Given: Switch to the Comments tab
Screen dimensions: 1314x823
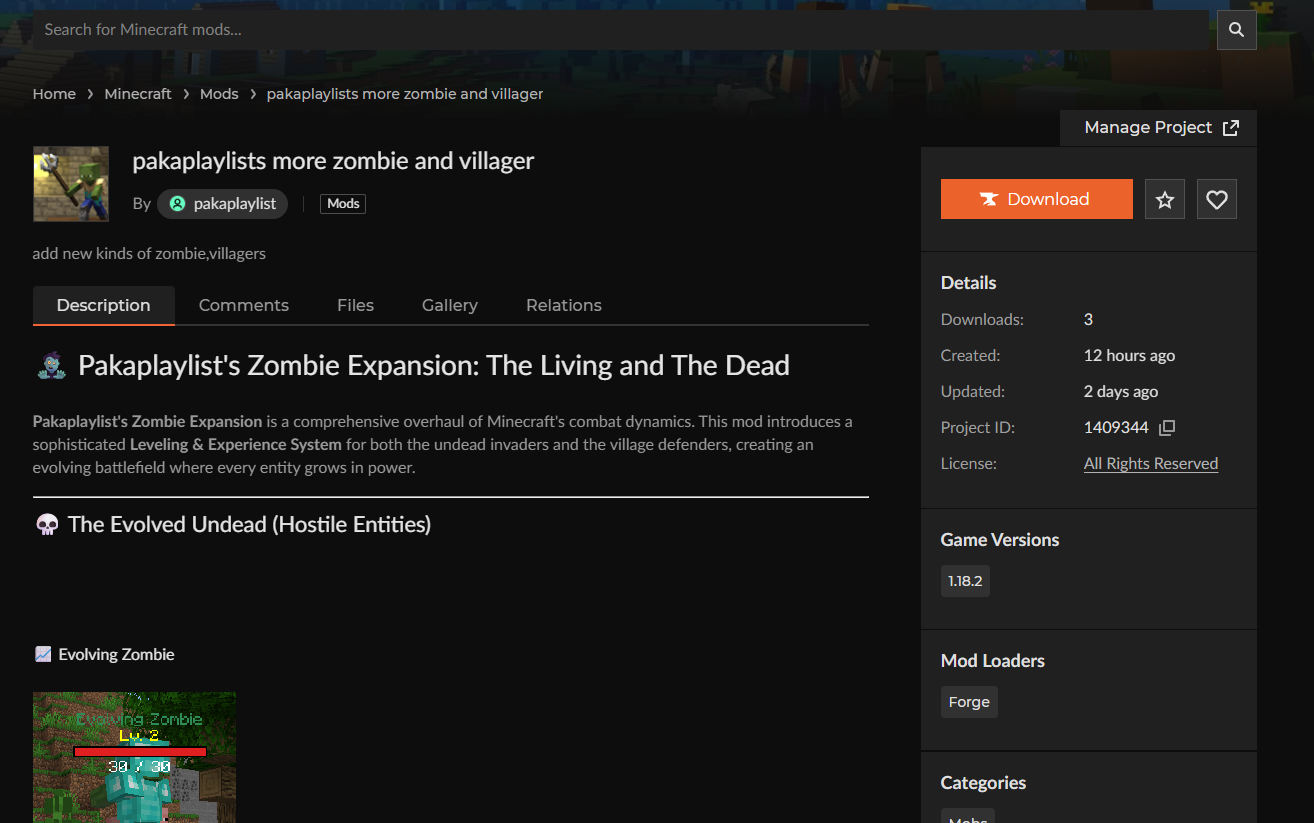Looking at the screenshot, I should coord(244,306).
